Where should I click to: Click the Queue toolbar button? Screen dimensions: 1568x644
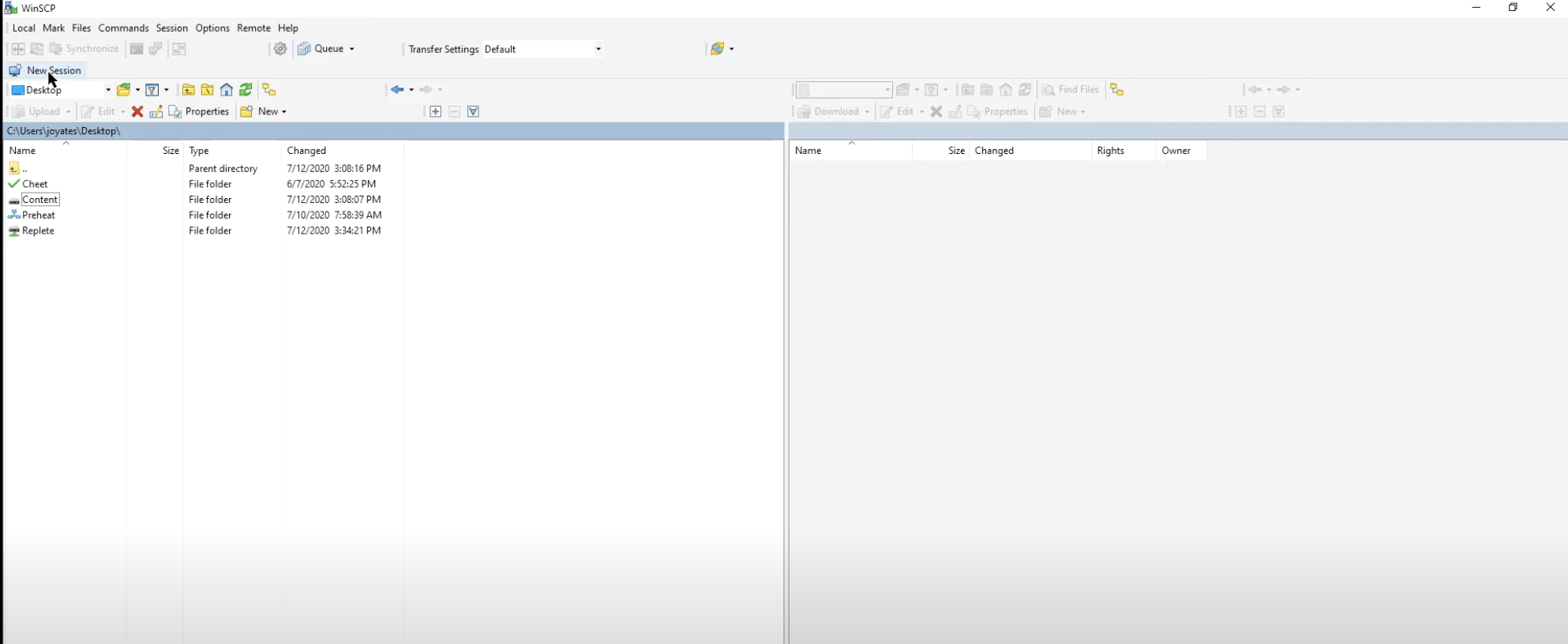point(321,49)
